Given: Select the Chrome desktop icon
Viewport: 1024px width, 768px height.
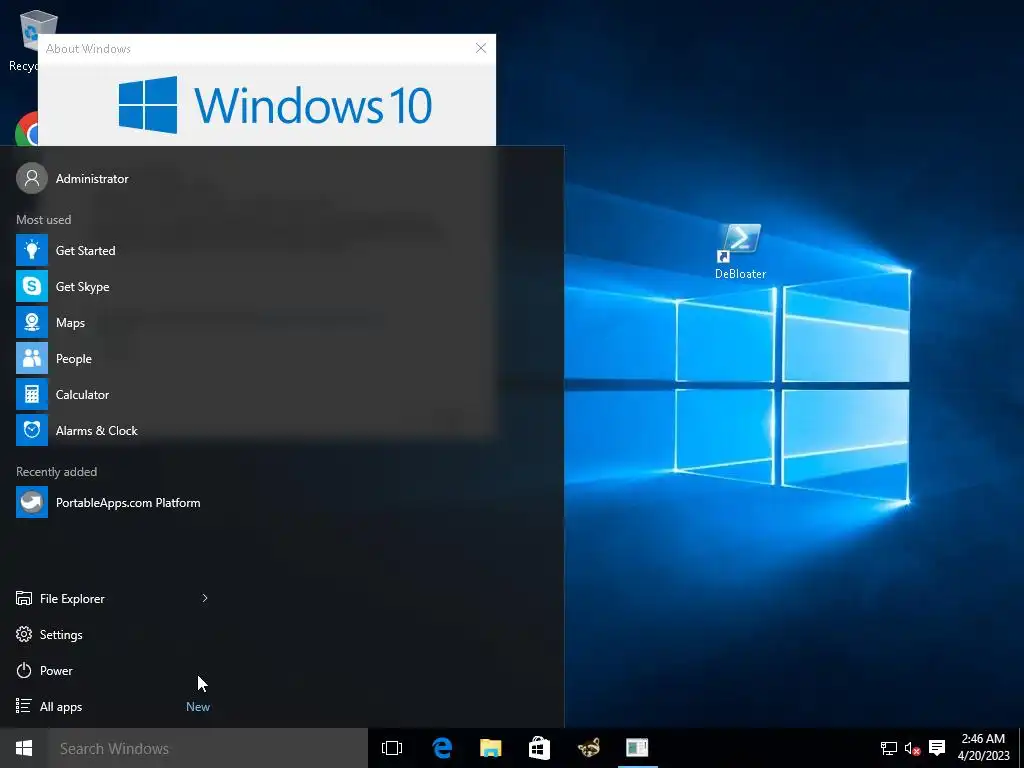Looking at the screenshot, I should coord(26,129).
